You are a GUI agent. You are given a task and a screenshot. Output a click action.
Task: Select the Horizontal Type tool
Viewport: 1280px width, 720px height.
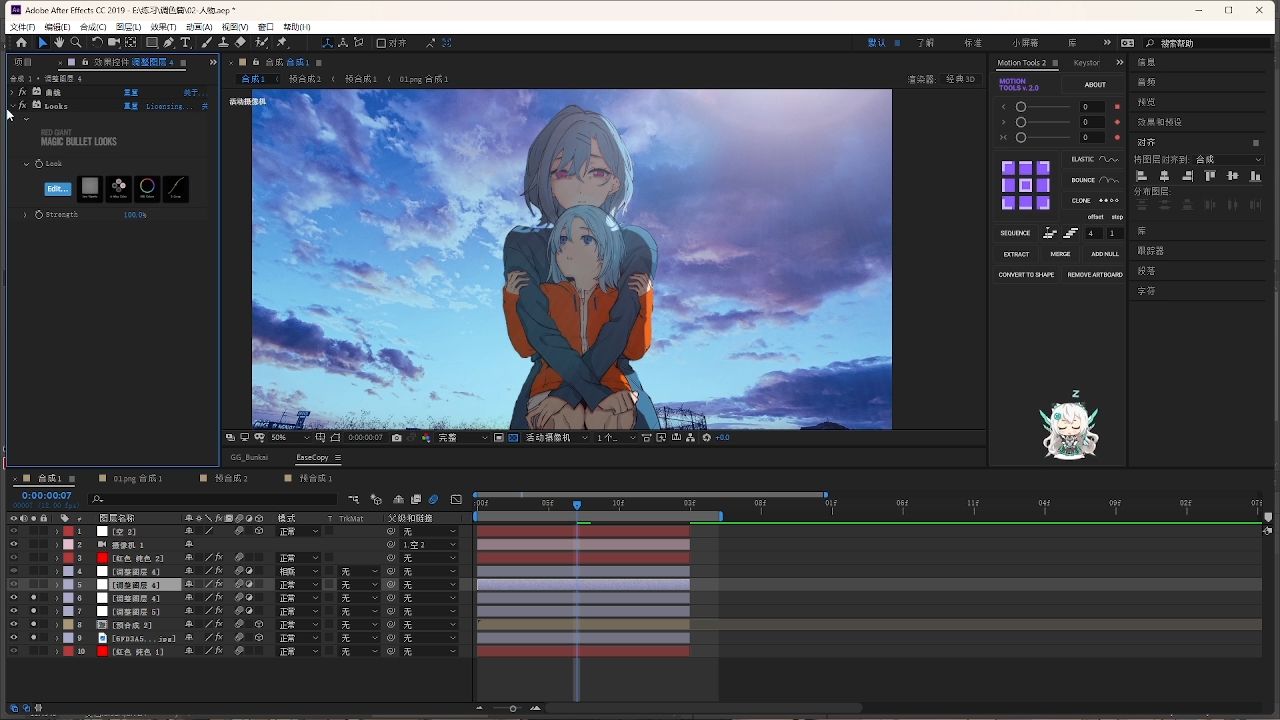[x=186, y=43]
